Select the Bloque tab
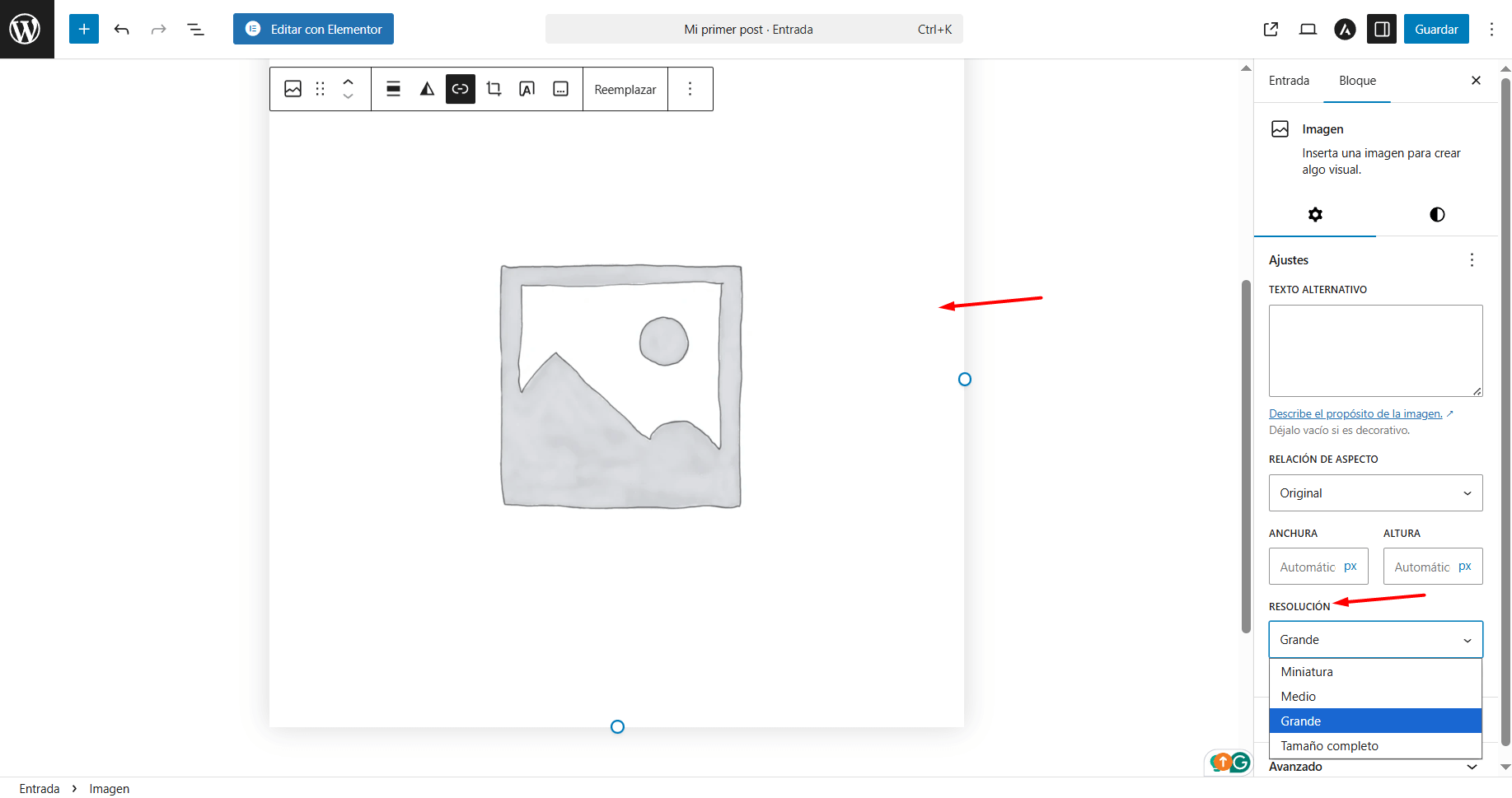 pyautogui.click(x=1357, y=81)
